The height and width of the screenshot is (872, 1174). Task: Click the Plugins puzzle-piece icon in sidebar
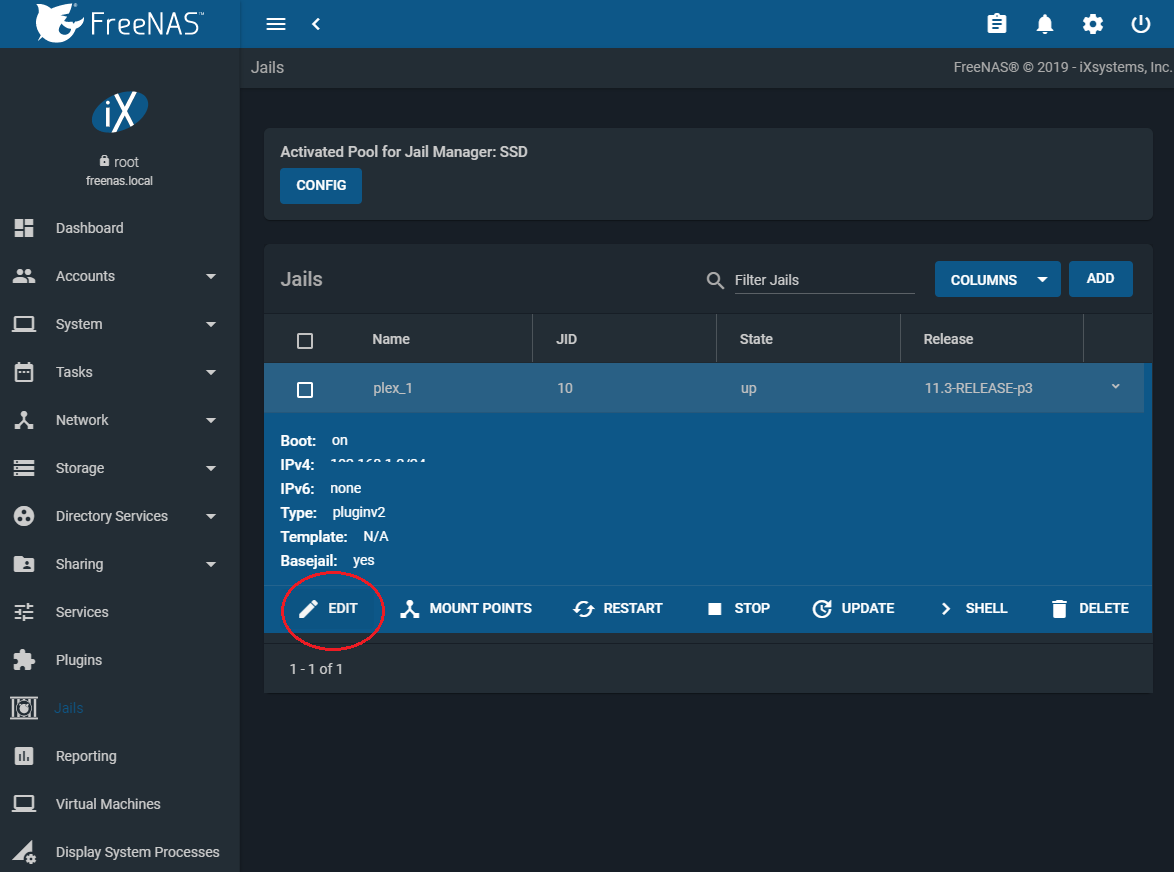(x=24, y=660)
